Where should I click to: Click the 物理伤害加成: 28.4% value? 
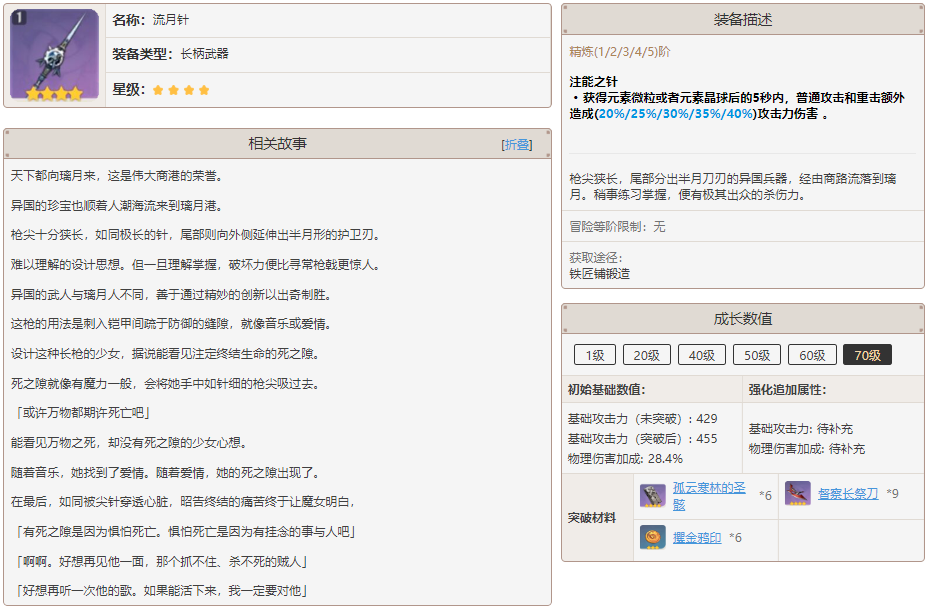pos(625,459)
